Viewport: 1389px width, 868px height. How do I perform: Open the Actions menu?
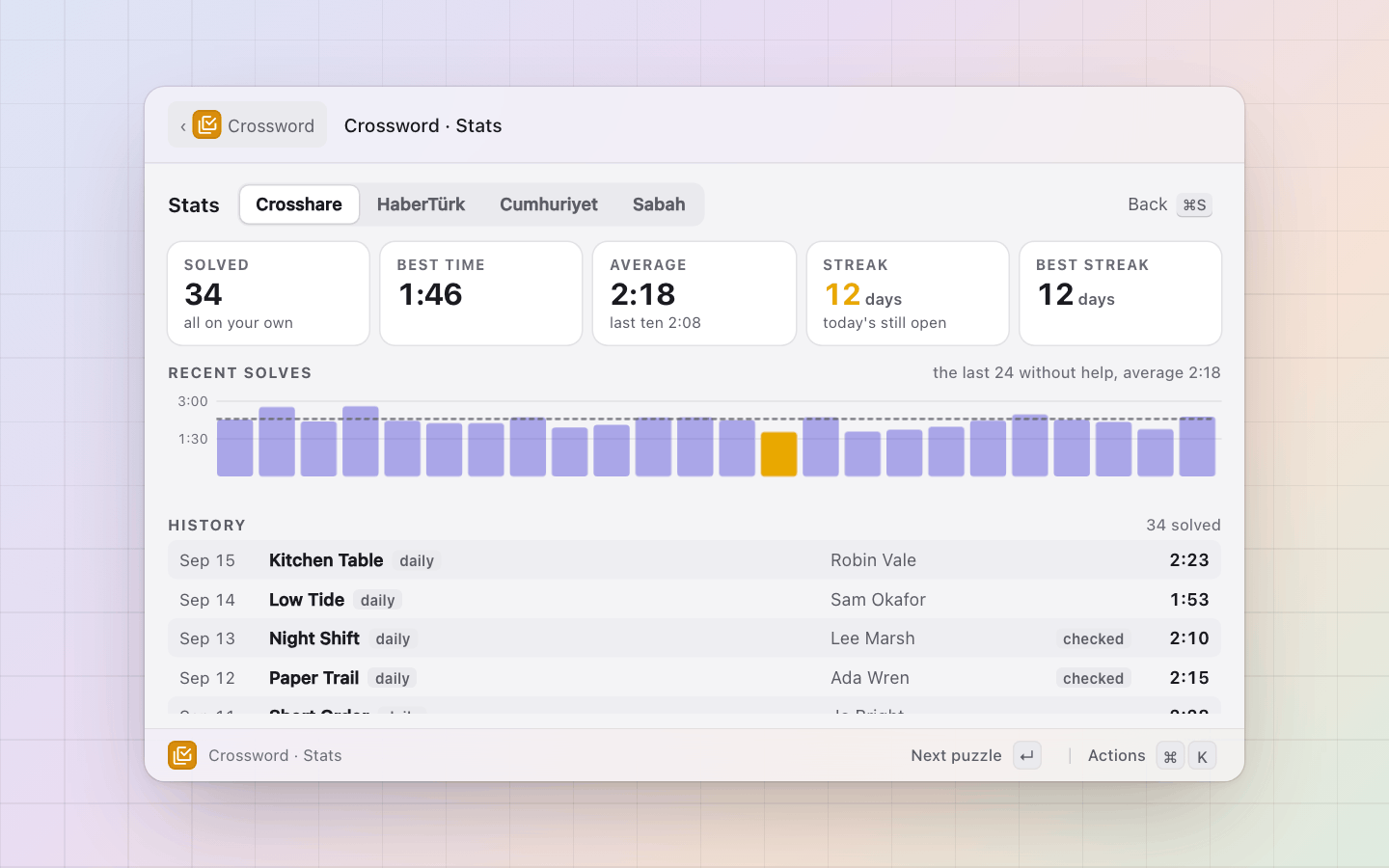pos(1152,756)
